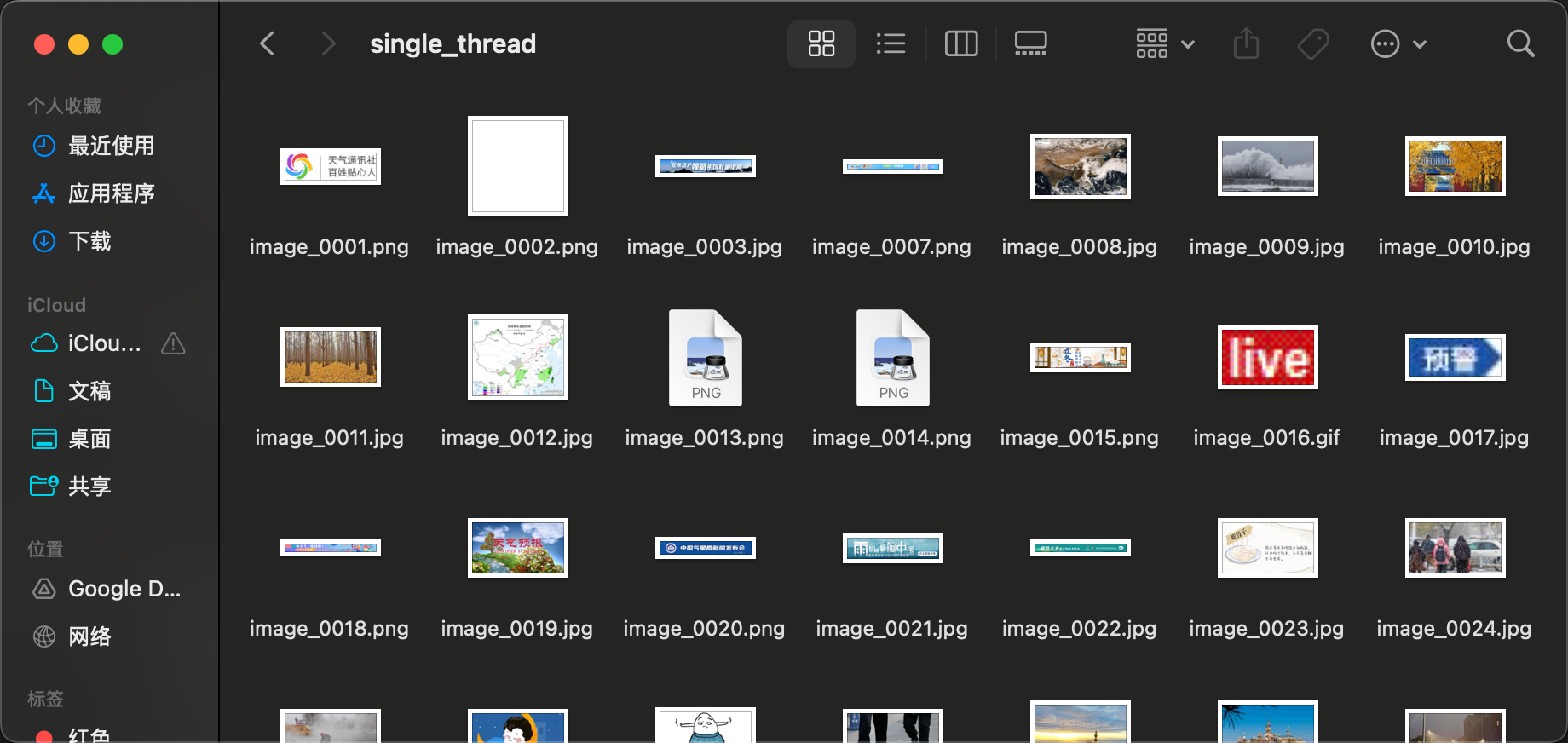Select the image_0007.png thumbnail
The height and width of the screenshot is (743, 1568).
pos(893,166)
